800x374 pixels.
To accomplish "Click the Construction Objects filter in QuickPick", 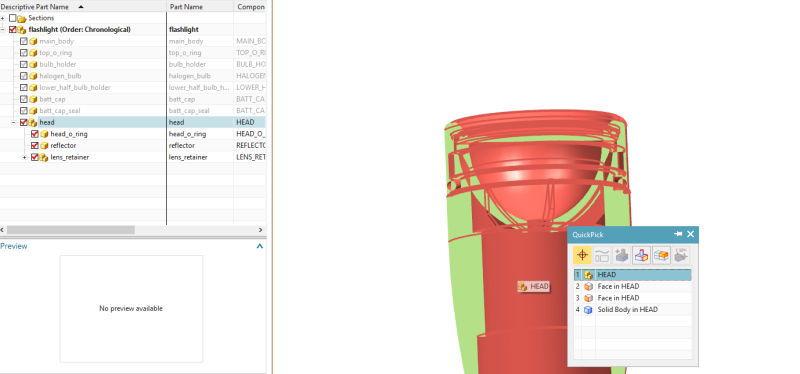I will coord(602,255).
